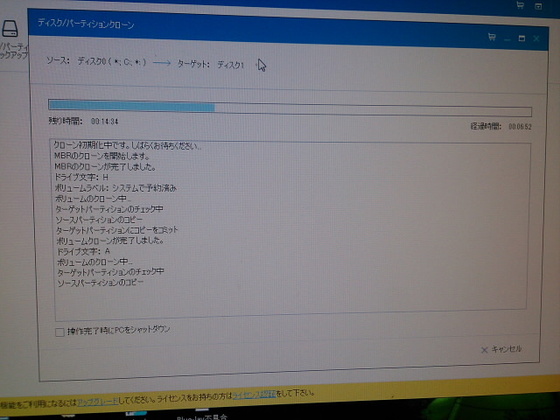
Task: Select log line ボリュームクローンが完了しました。
Action: tap(110, 241)
